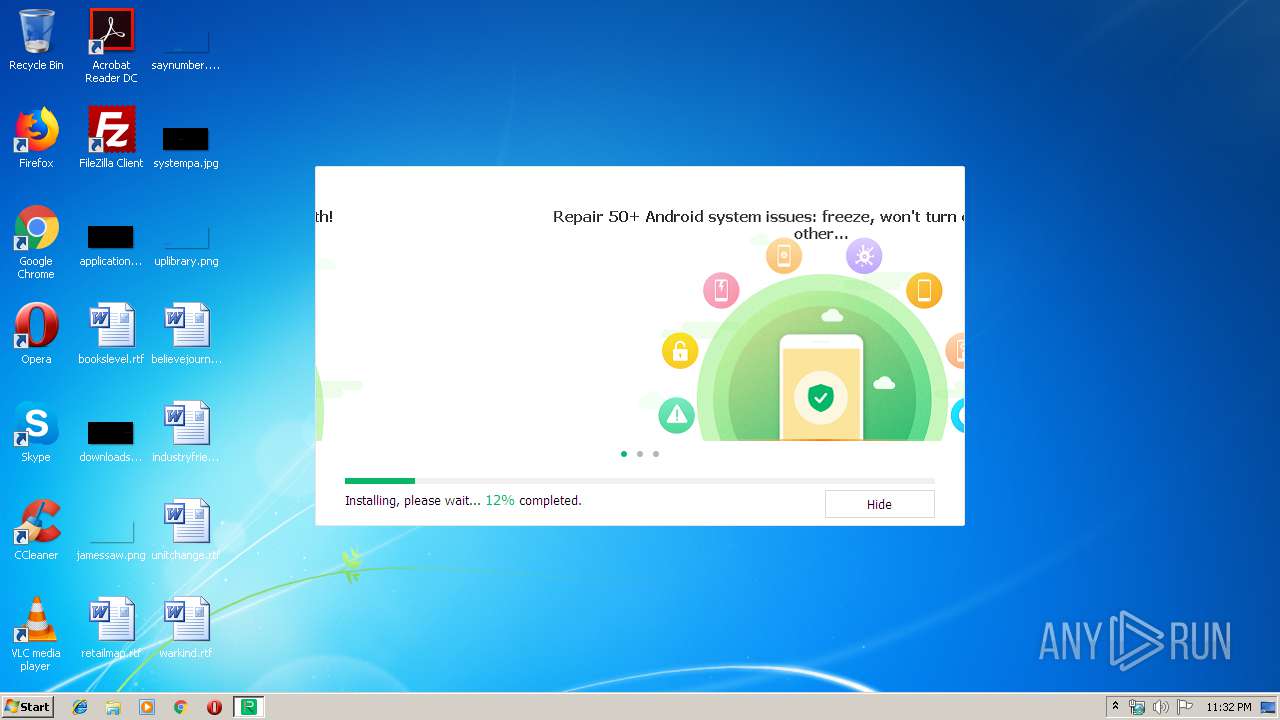Click the yellow unlock feature icon
Image resolution: width=1280 pixels, height=720 pixels.
pos(680,351)
